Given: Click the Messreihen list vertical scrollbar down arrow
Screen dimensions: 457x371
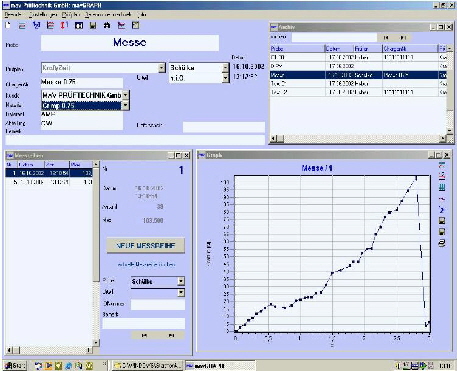Looking at the screenshot, I should click(96, 343).
